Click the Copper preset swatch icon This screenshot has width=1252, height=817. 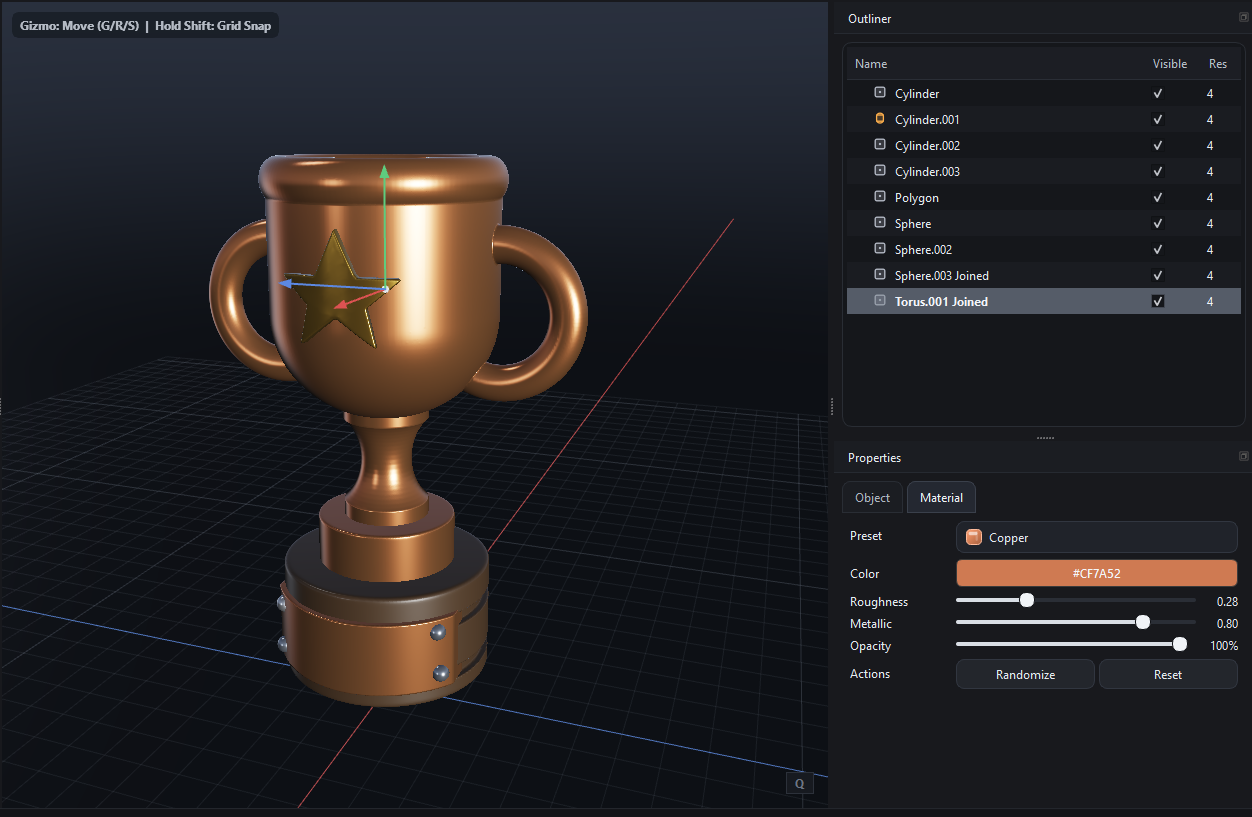pyautogui.click(x=973, y=537)
